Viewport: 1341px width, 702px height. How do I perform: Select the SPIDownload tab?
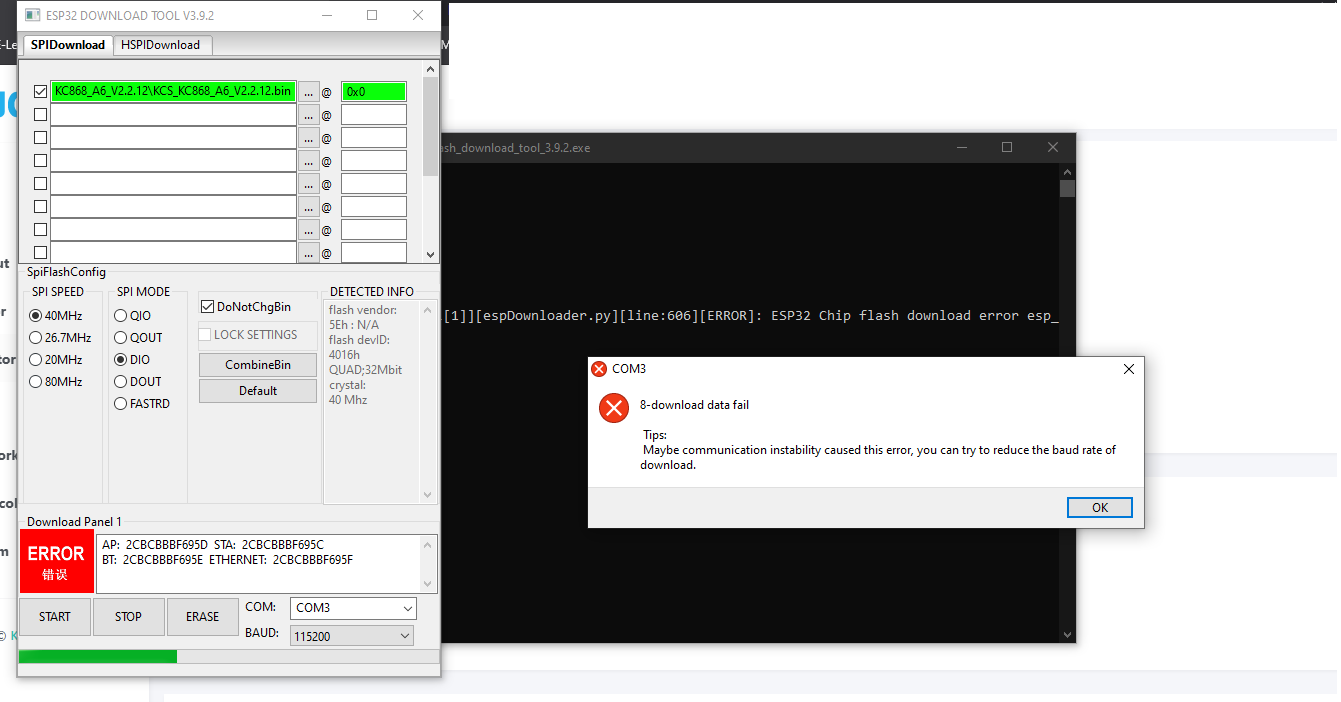click(67, 45)
